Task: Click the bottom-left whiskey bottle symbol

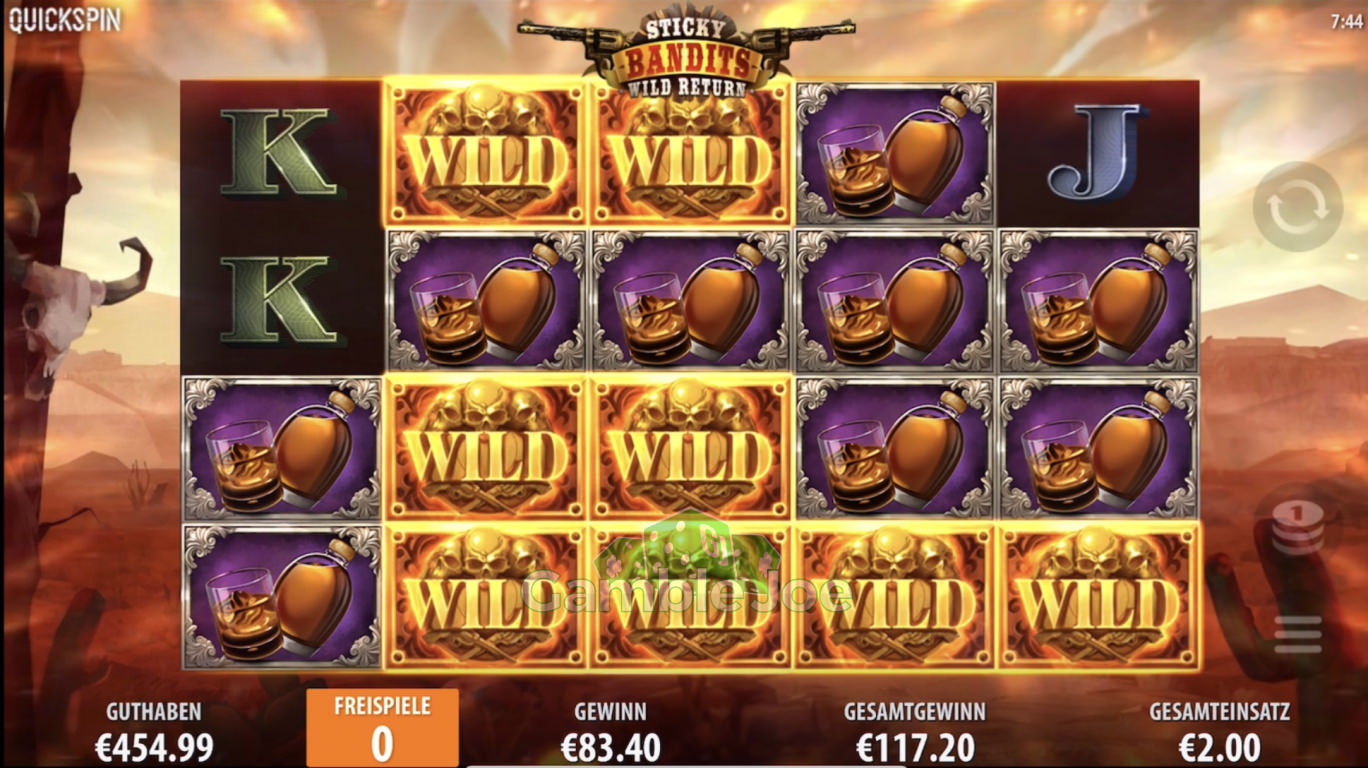Action: click(x=282, y=597)
